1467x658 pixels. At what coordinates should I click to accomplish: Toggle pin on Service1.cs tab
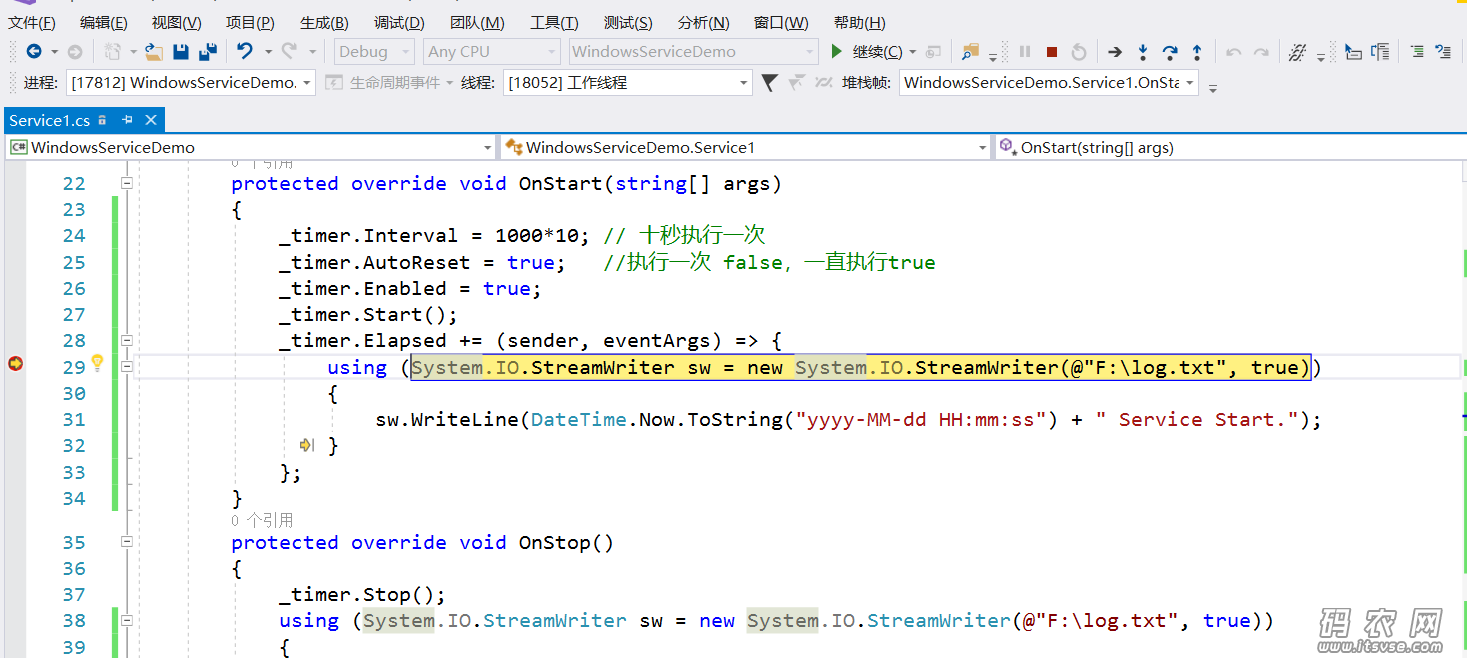point(127,120)
